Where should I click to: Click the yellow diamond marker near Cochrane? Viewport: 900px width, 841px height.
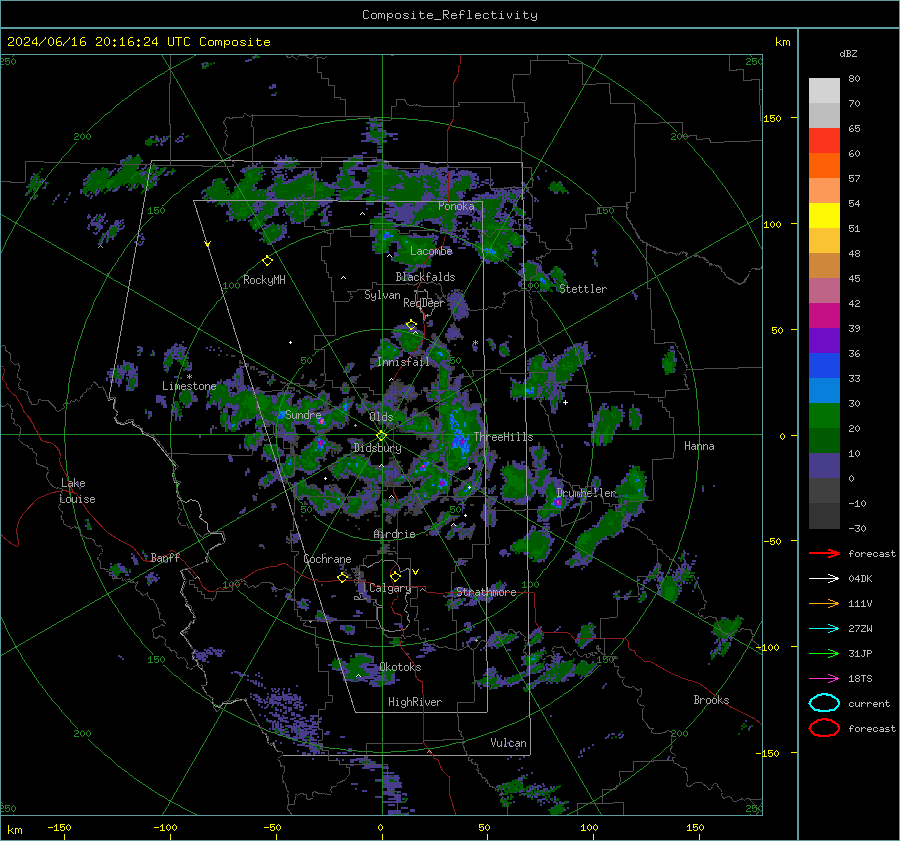[x=343, y=577]
